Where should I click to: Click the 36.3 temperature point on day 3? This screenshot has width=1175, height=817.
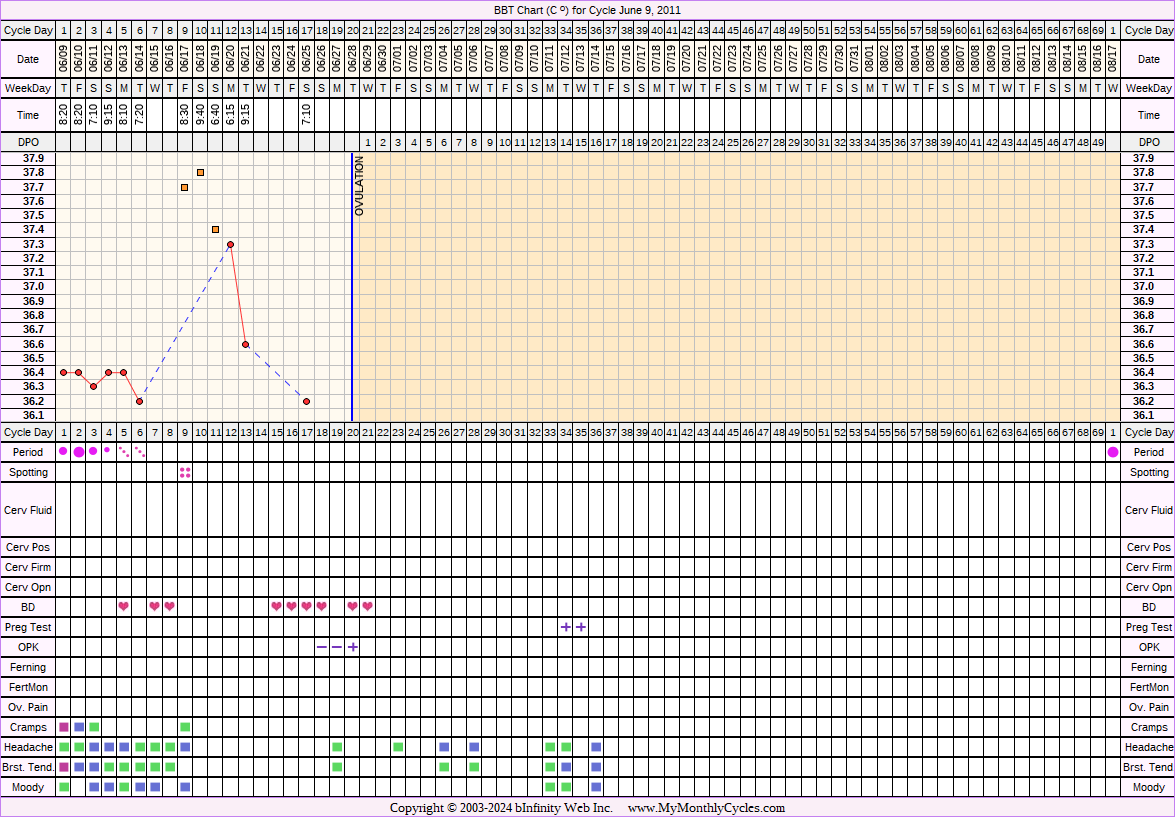pyautogui.click(x=94, y=386)
